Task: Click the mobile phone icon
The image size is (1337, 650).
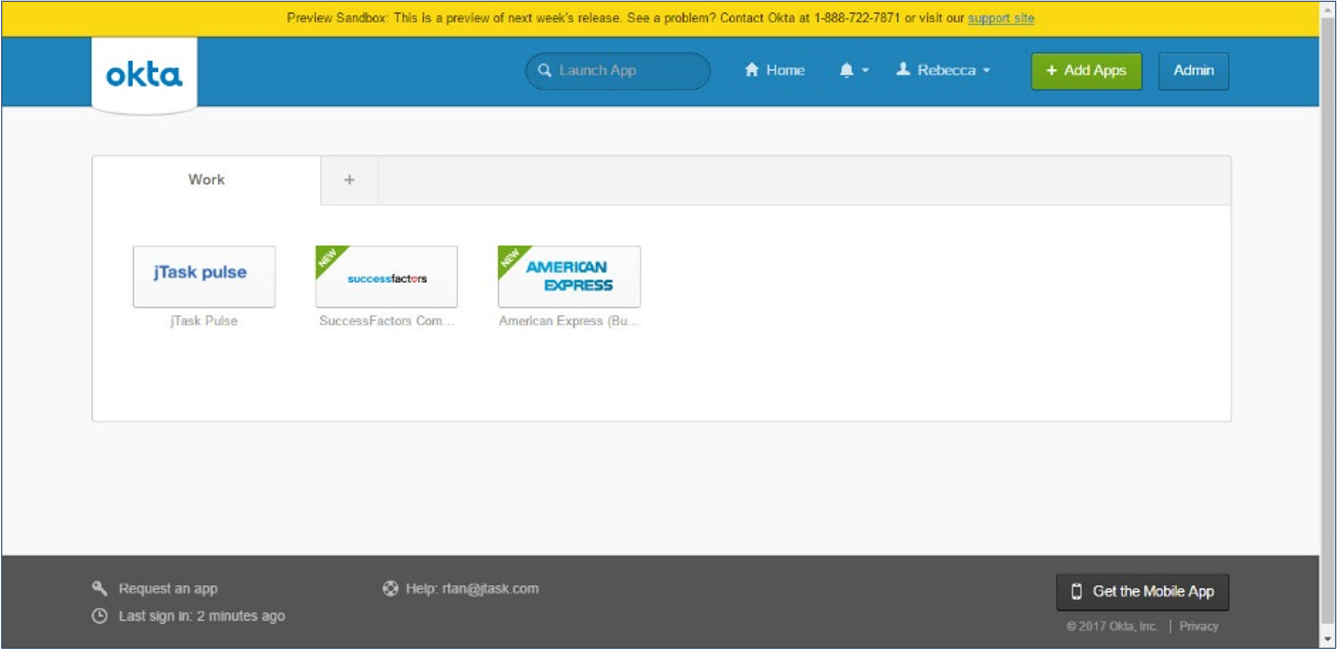Action: pyautogui.click(x=1077, y=592)
